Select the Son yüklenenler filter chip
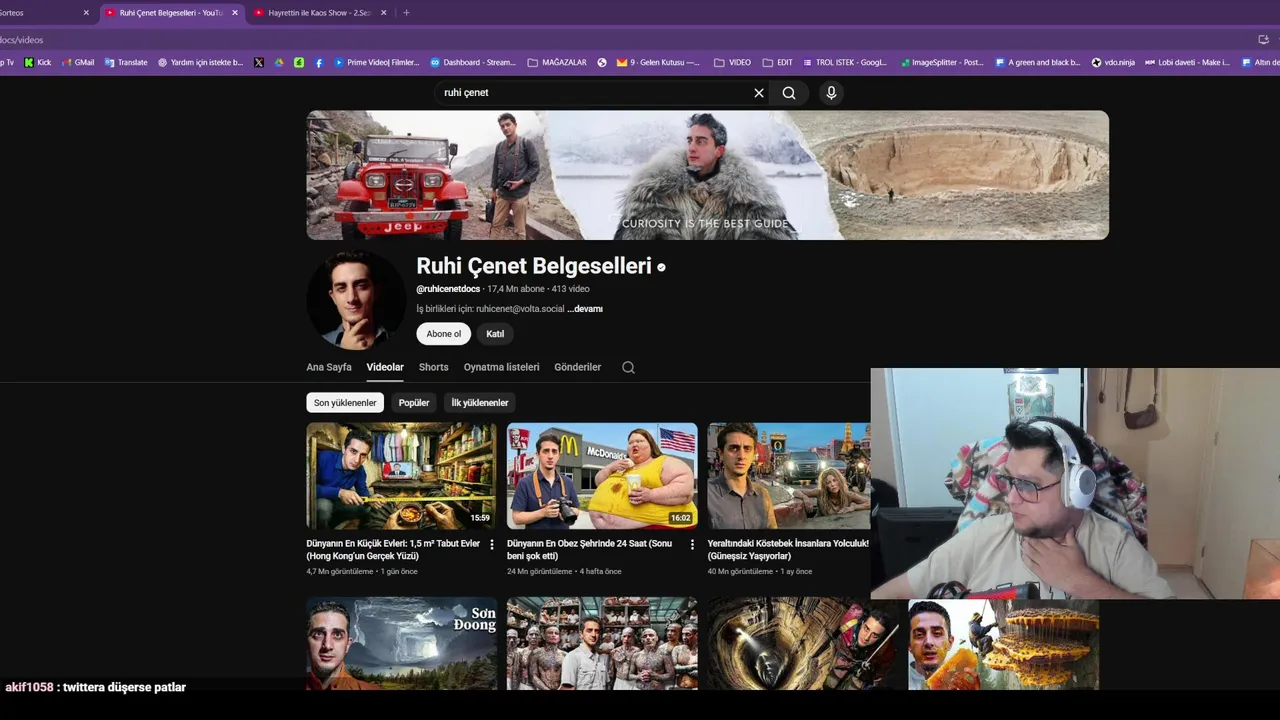The width and height of the screenshot is (1280, 720). [345, 403]
